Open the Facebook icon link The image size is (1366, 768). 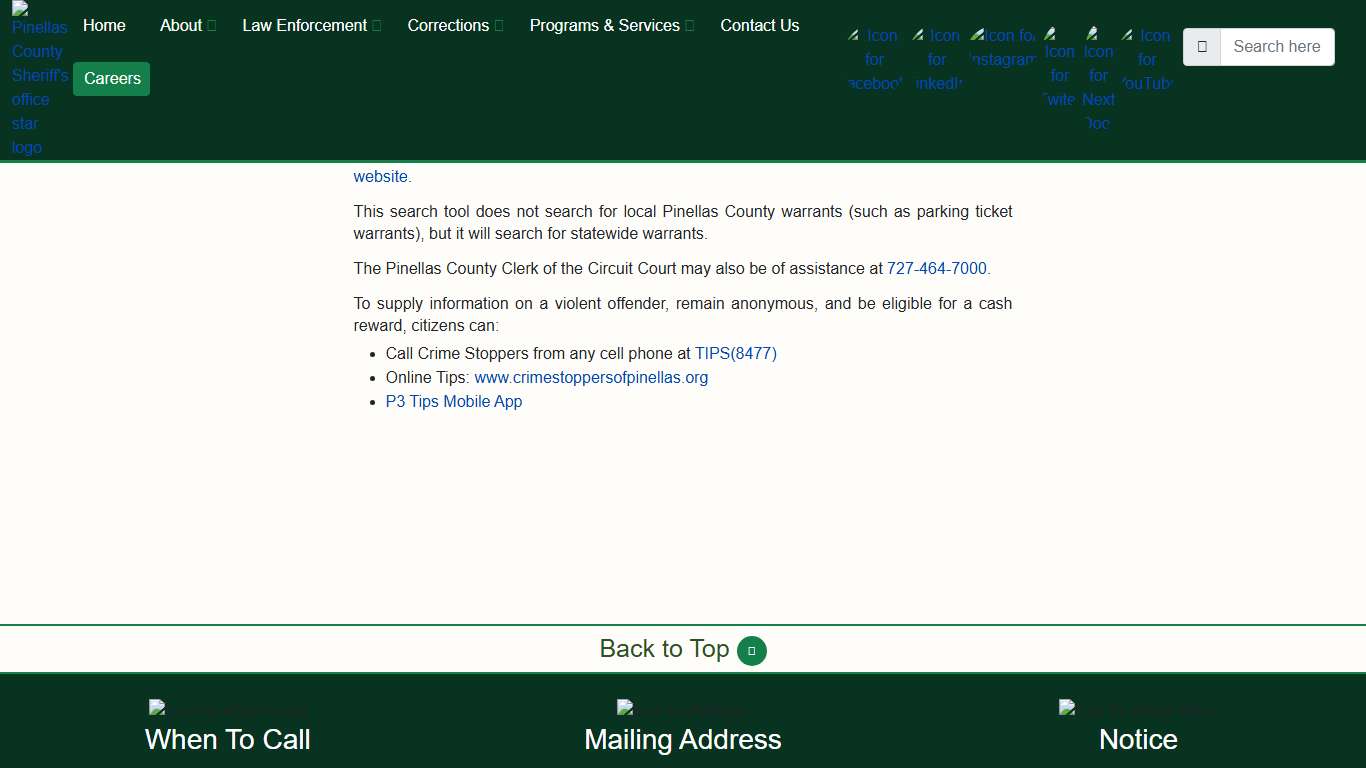(874, 59)
